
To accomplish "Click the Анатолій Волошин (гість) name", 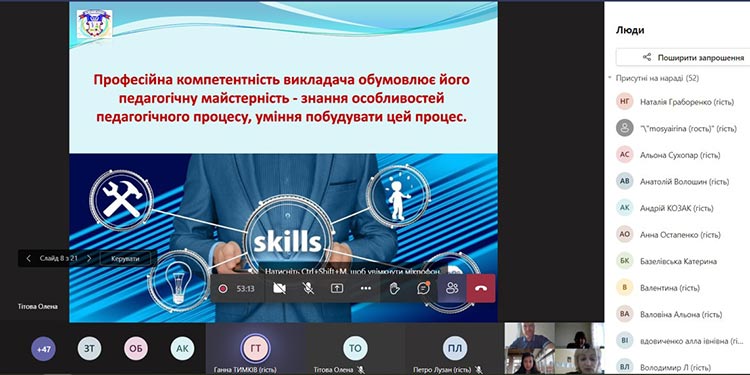I will point(684,181).
